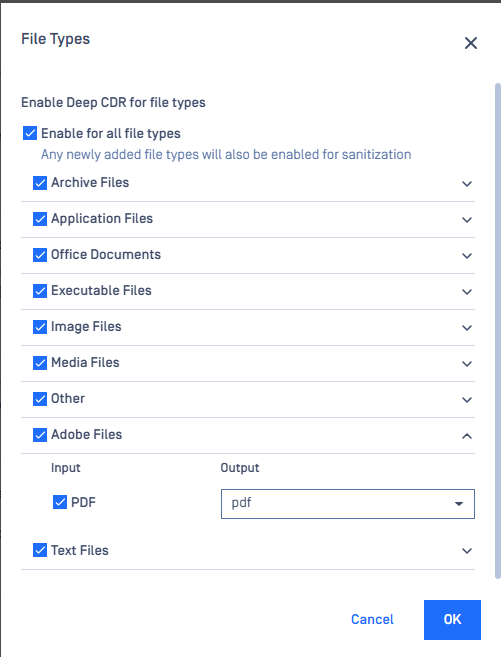Toggle the Application Files checkbox
The width and height of the screenshot is (501, 657).
point(40,219)
